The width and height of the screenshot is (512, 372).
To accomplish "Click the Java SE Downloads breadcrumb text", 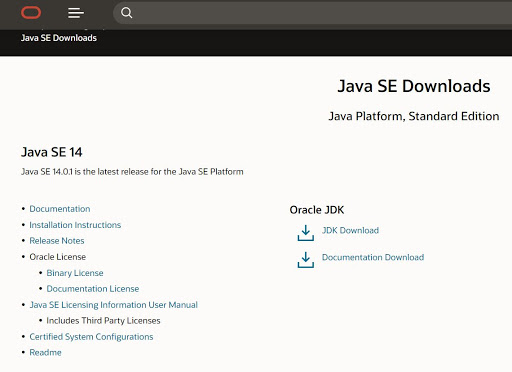I will (59, 38).
